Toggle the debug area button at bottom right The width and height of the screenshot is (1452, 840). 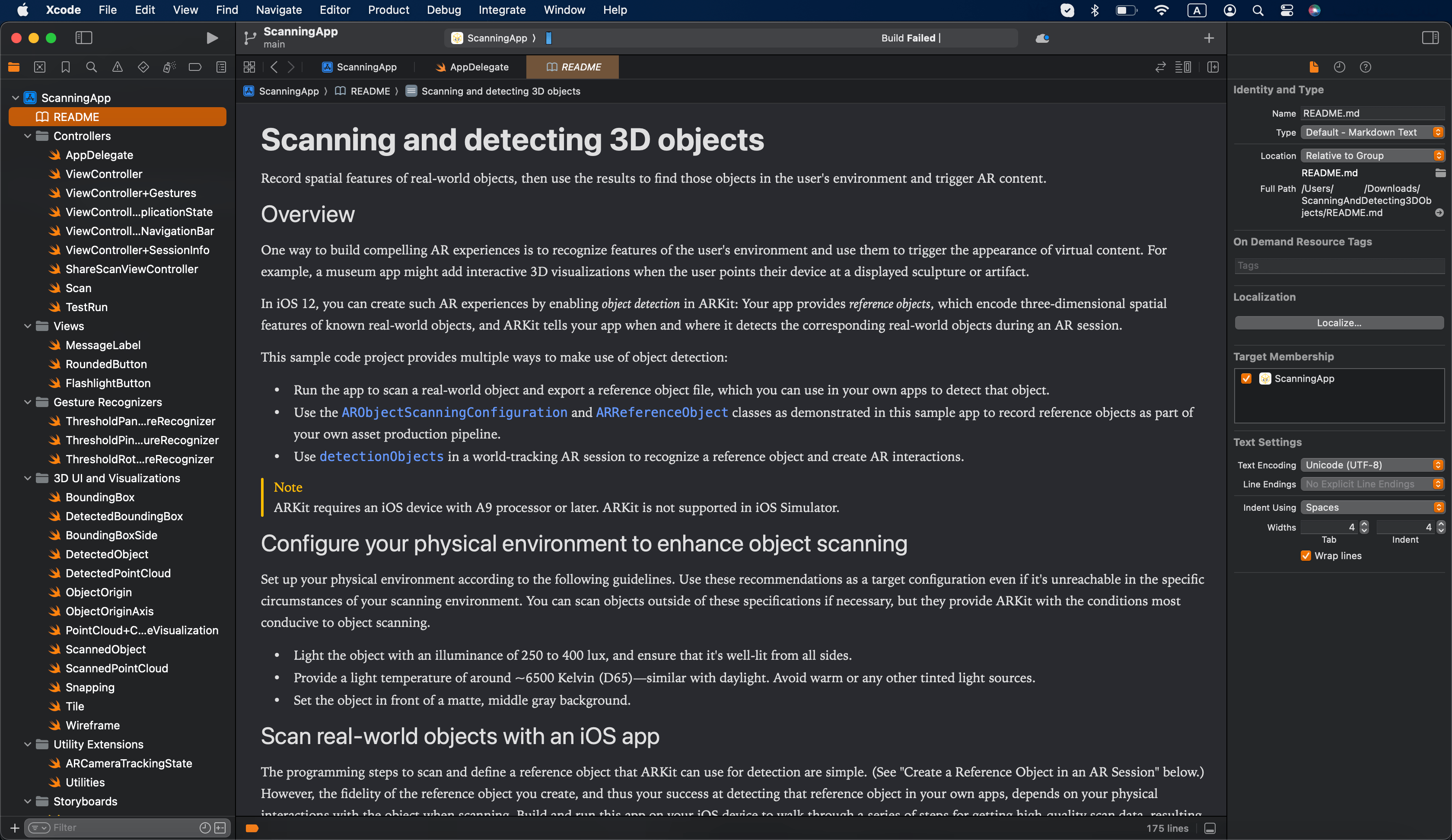click(x=1210, y=828)
